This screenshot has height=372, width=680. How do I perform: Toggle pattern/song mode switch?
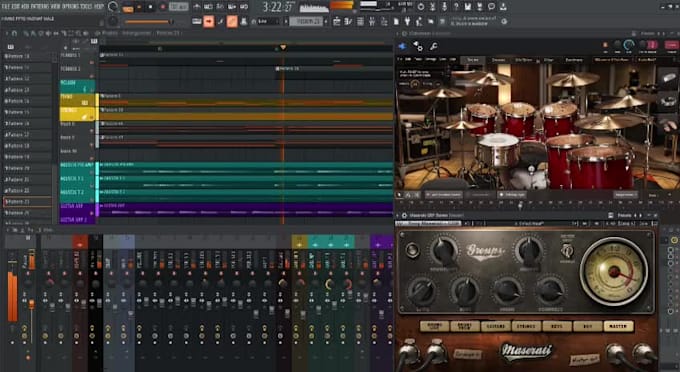[128, 8]
